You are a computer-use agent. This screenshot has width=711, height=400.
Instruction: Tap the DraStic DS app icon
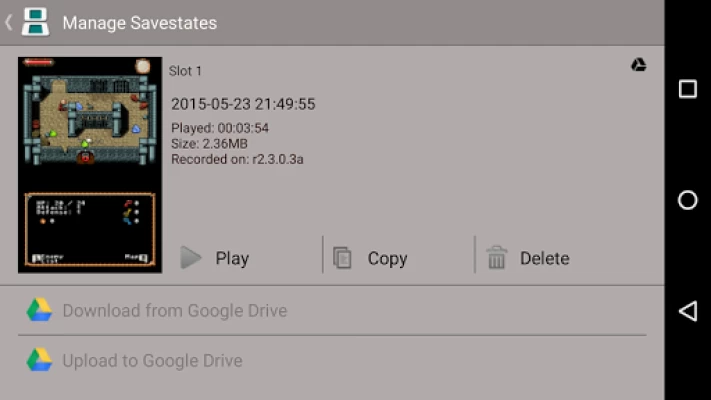point(35,22)
